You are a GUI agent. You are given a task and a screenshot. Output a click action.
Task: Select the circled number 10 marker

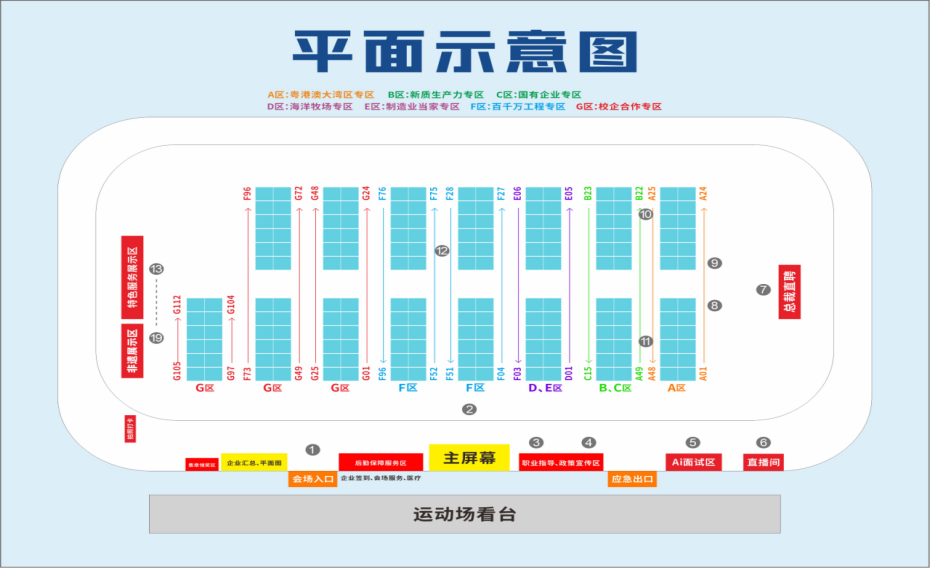tap(645, 214)
